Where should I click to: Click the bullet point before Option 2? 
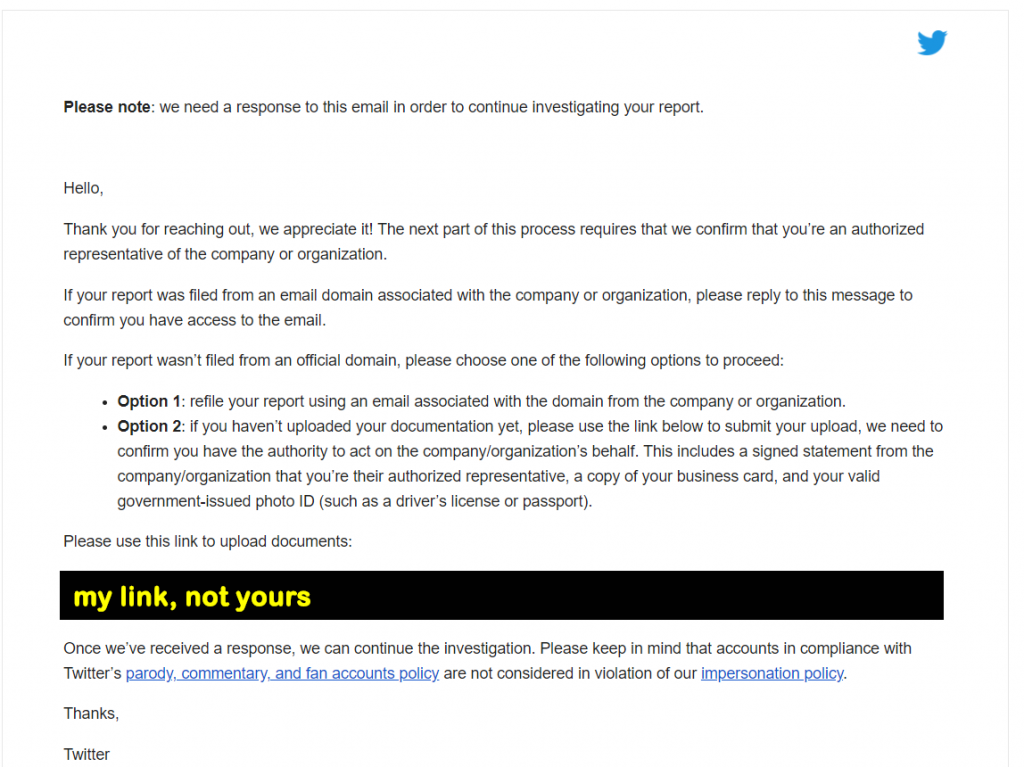click(x=104, y=428)
